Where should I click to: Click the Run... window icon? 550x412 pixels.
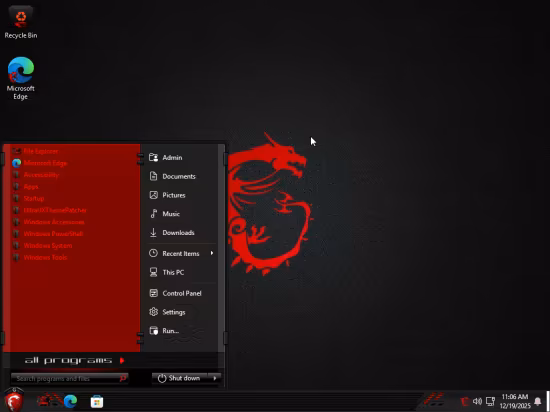coord(154,331)
